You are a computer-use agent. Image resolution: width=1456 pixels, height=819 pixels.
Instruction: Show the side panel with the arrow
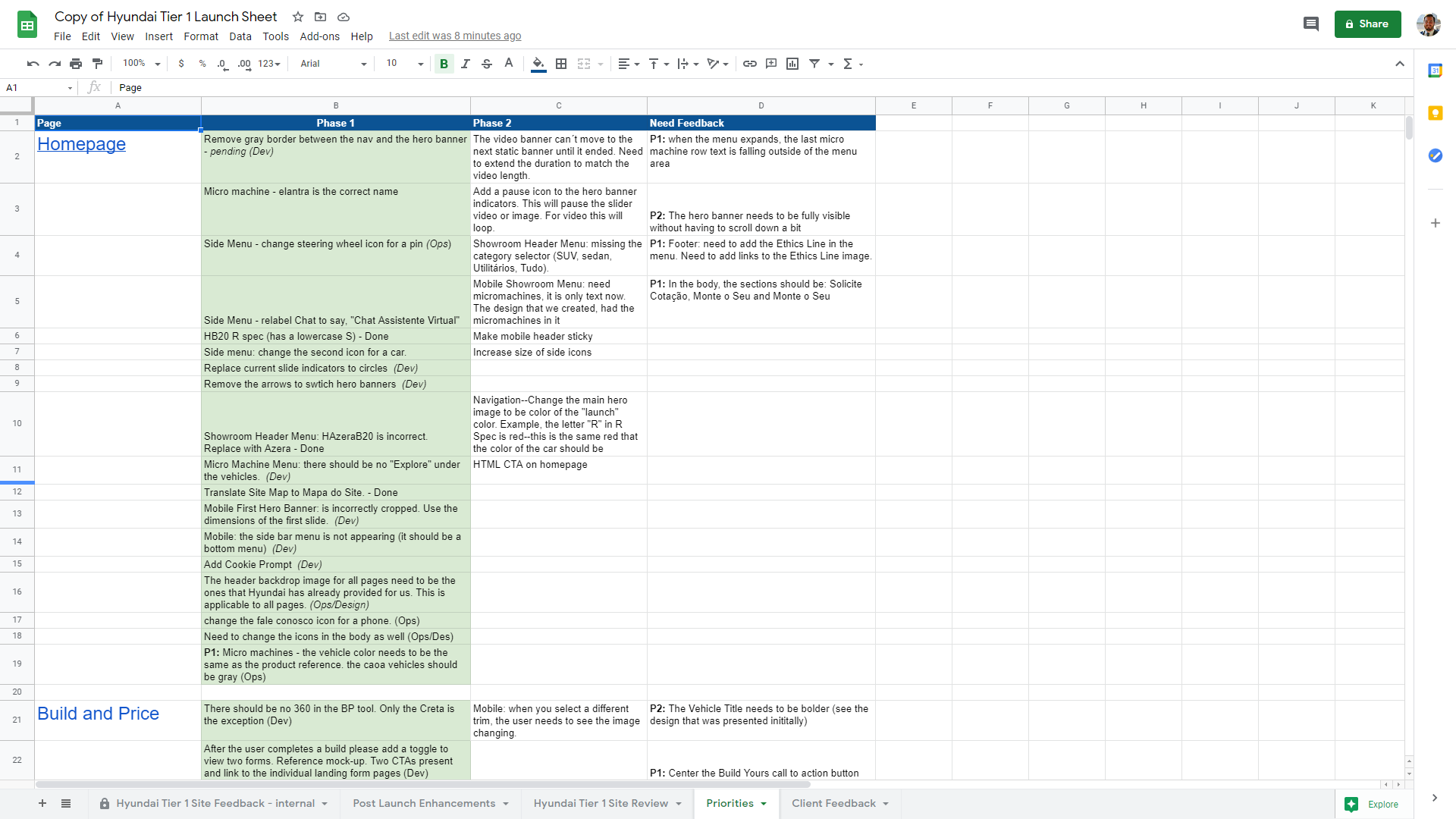(1434, 798)
